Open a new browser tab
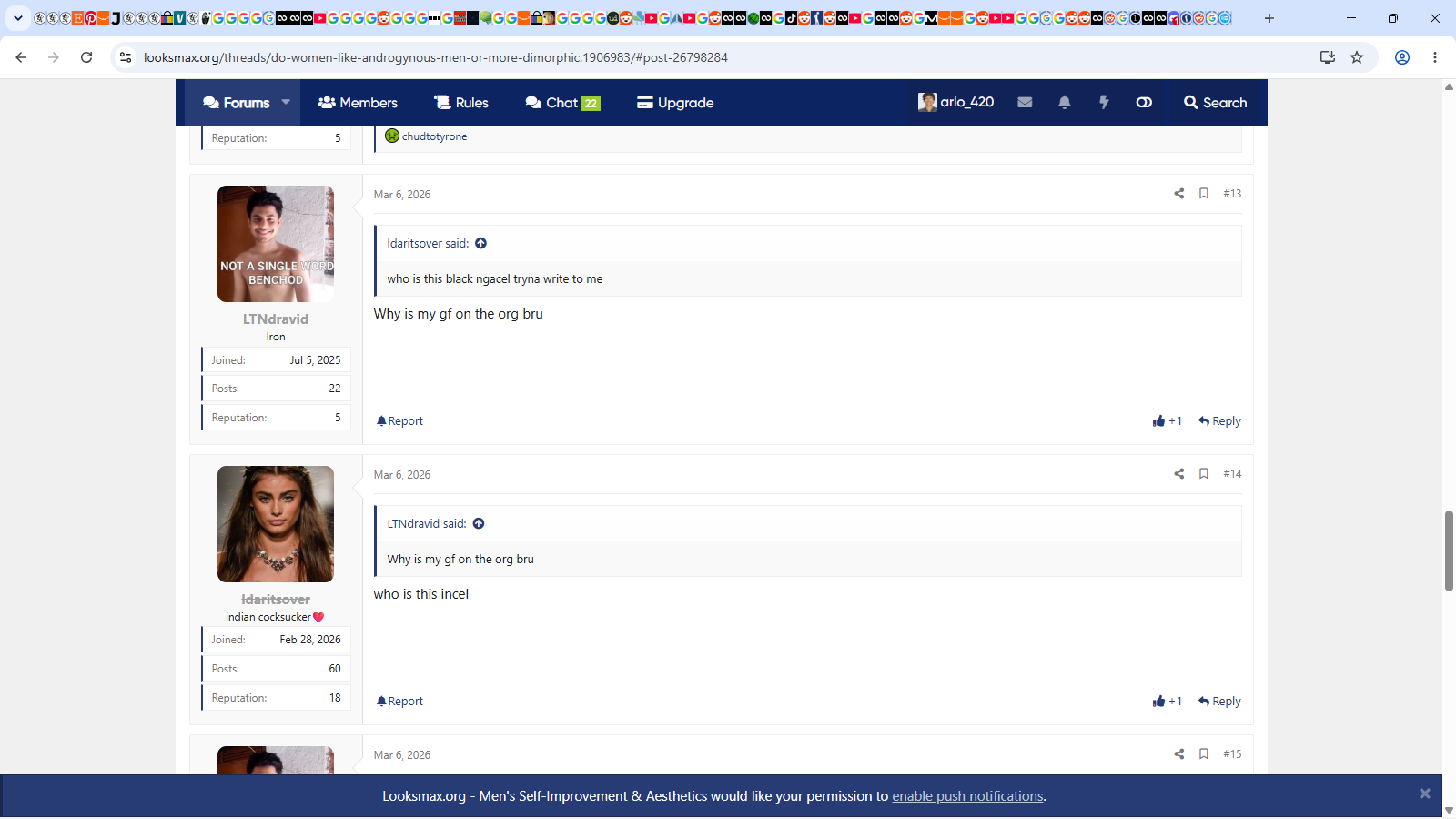Screen dimensions: 1456x819 (x=1269, y=18)
